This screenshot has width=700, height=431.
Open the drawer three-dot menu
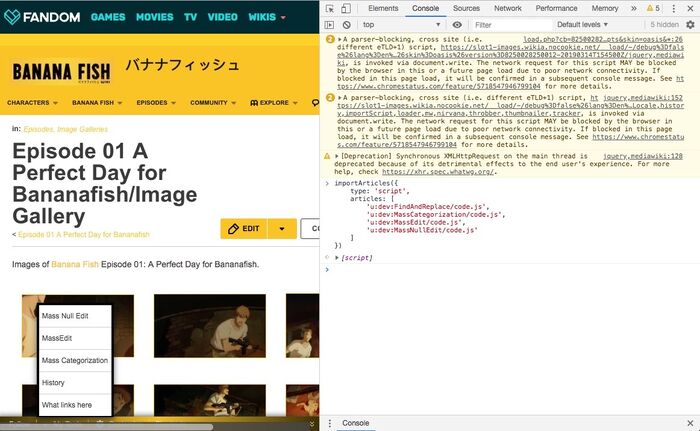coord(329,423)
